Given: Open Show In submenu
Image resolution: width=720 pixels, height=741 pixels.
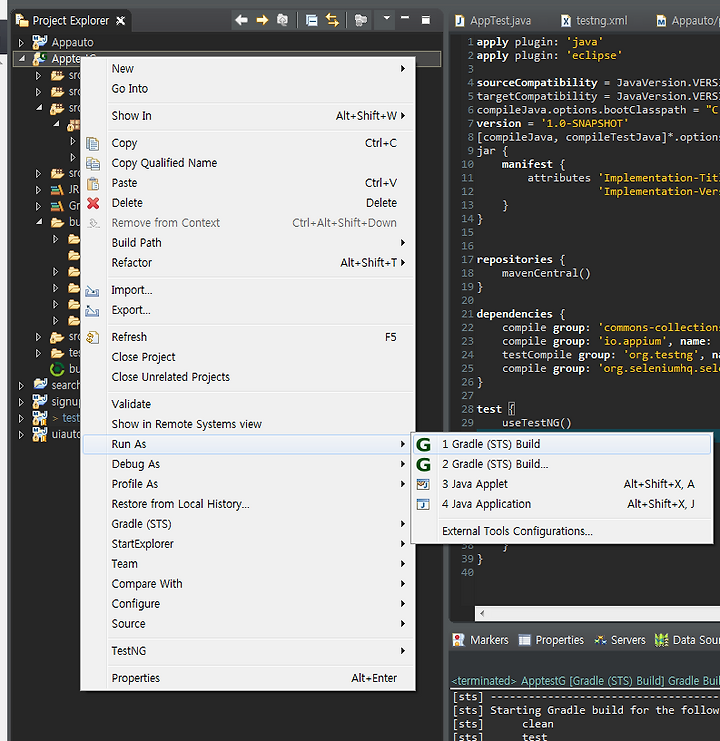Looking at the screenshot, I should pyautogui.click(x=248, y=116).
